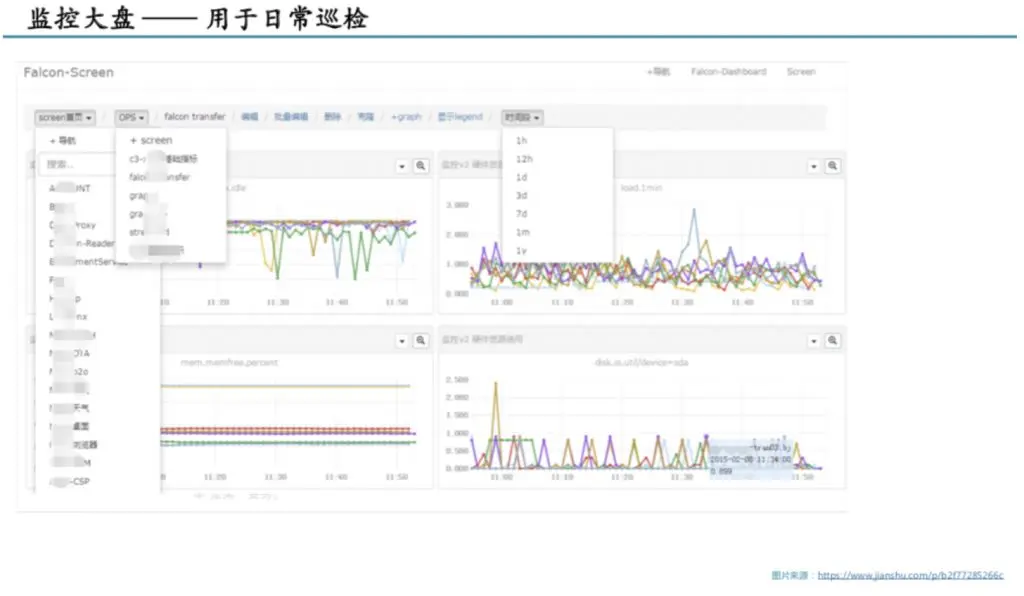Select the 1h time range
The width and height of the screenshot is (1024, 596).
[x=521, y=140]
